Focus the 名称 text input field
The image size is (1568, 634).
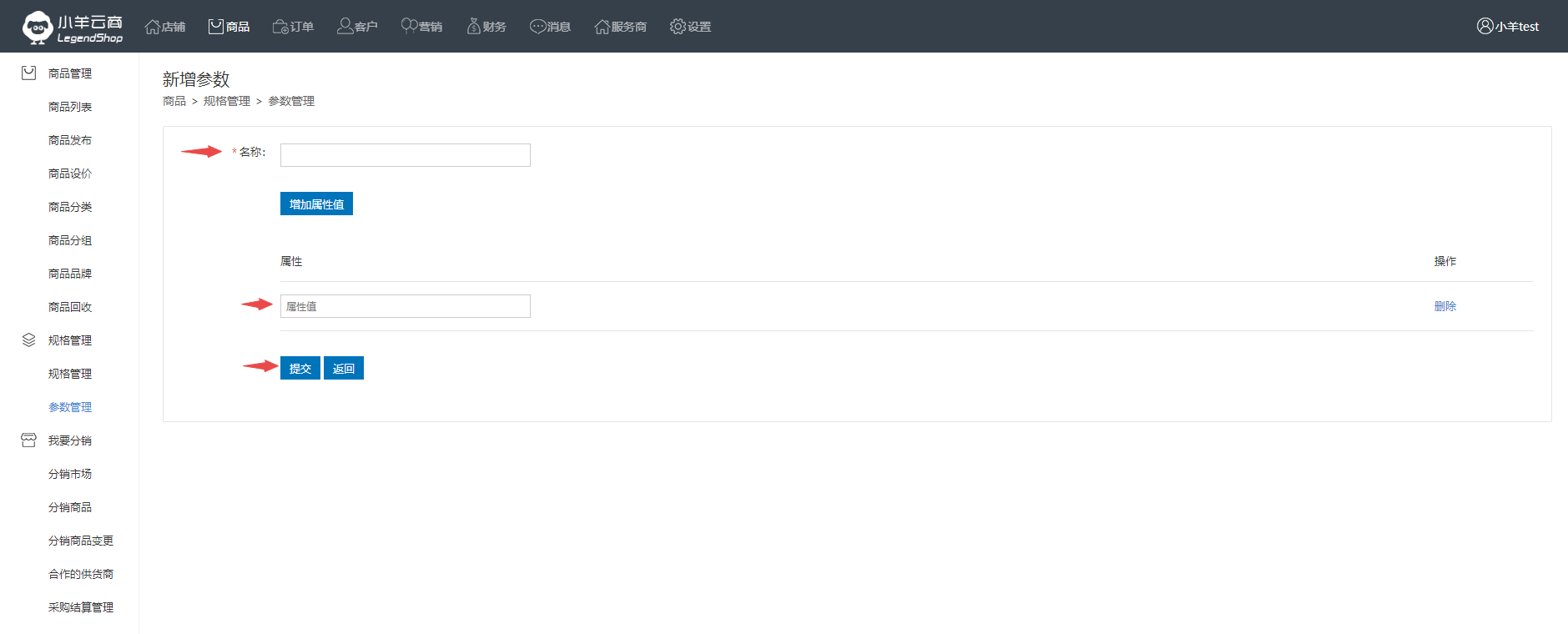click(x=405, y=155)
